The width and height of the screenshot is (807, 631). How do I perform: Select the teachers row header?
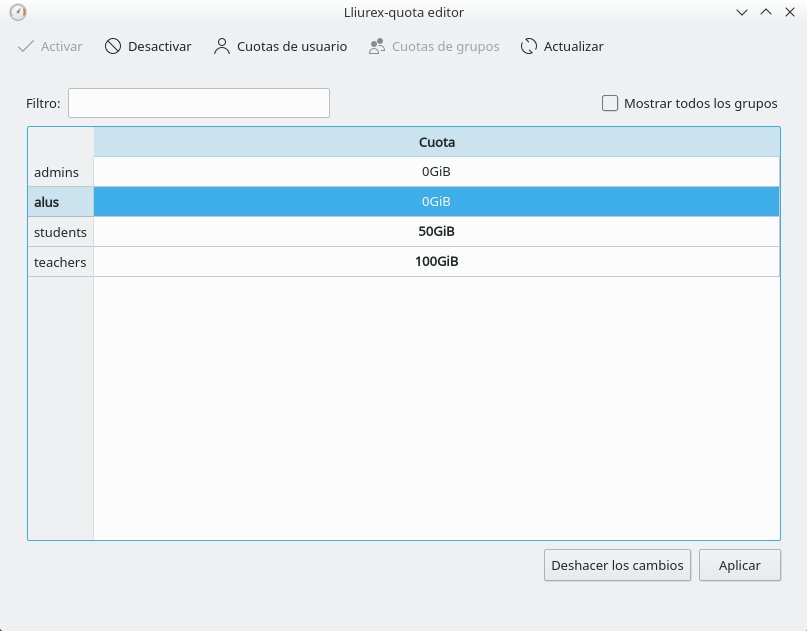coord(61,262)
